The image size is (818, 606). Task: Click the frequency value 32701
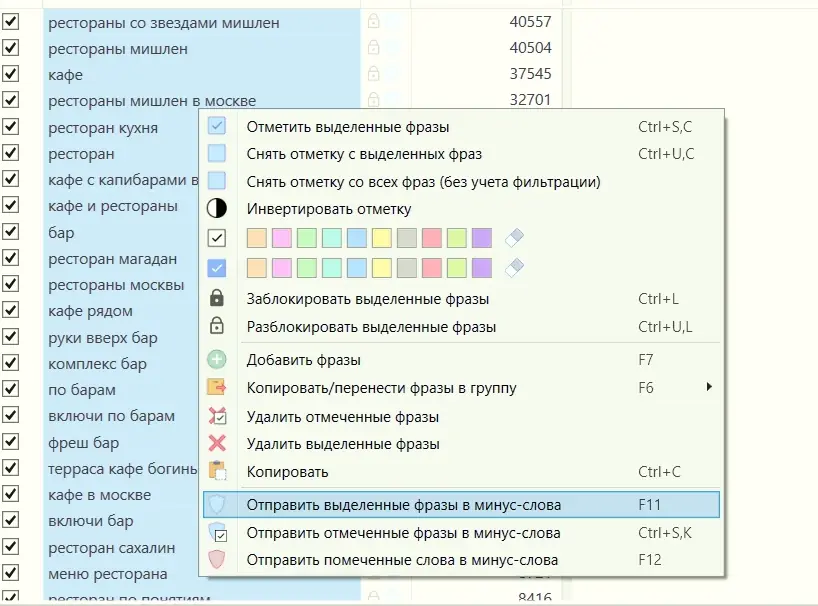(530, 99)
